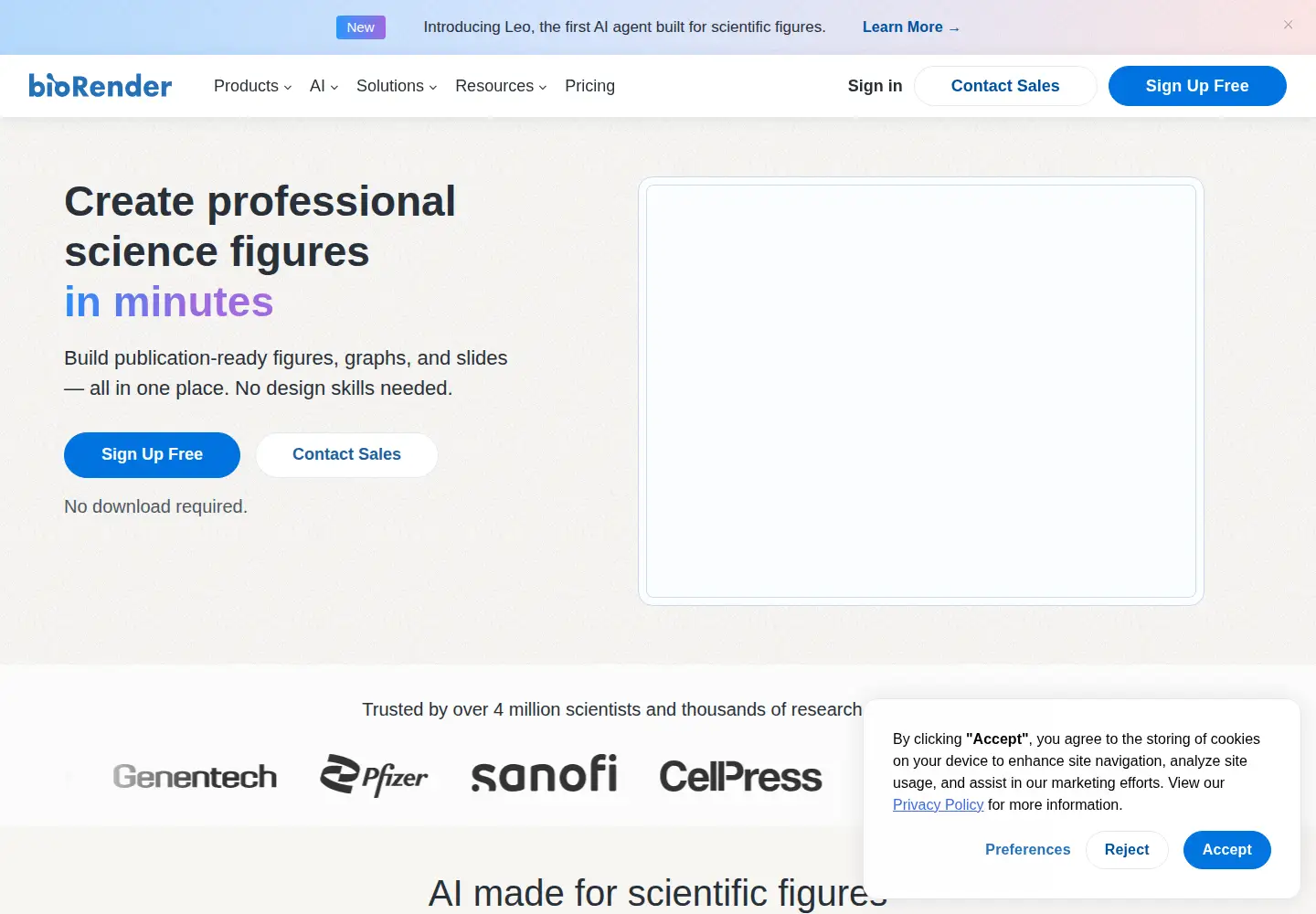Click the Sanofi logo

[544, 774]
